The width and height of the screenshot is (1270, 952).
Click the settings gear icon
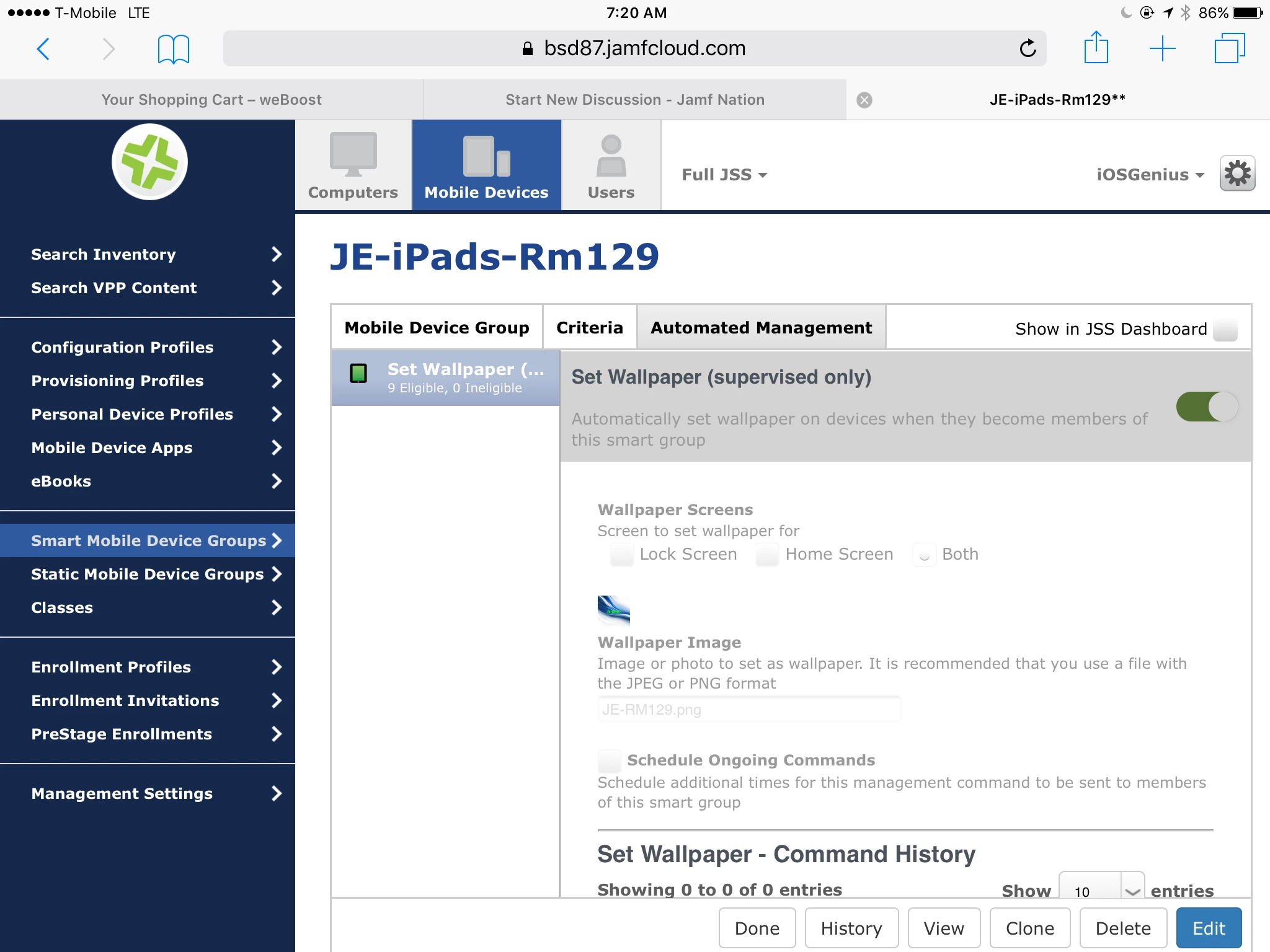pos(1237,174)
